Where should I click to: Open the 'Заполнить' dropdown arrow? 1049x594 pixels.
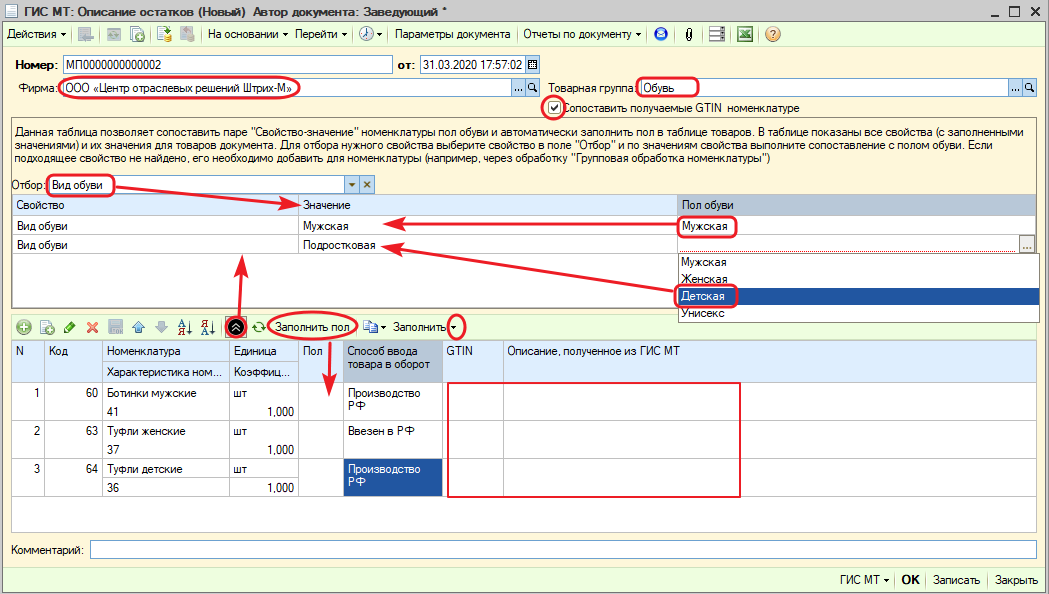pos(455,327)
